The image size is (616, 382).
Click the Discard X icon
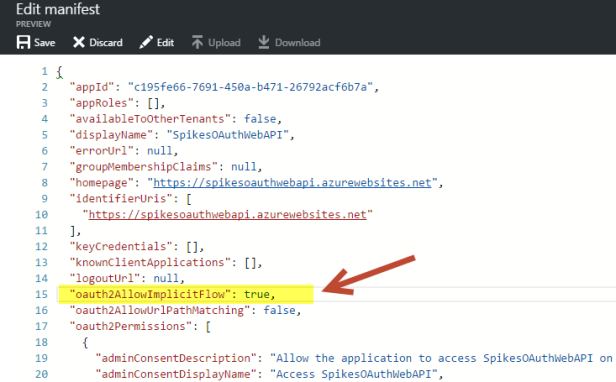click(79, 42)
